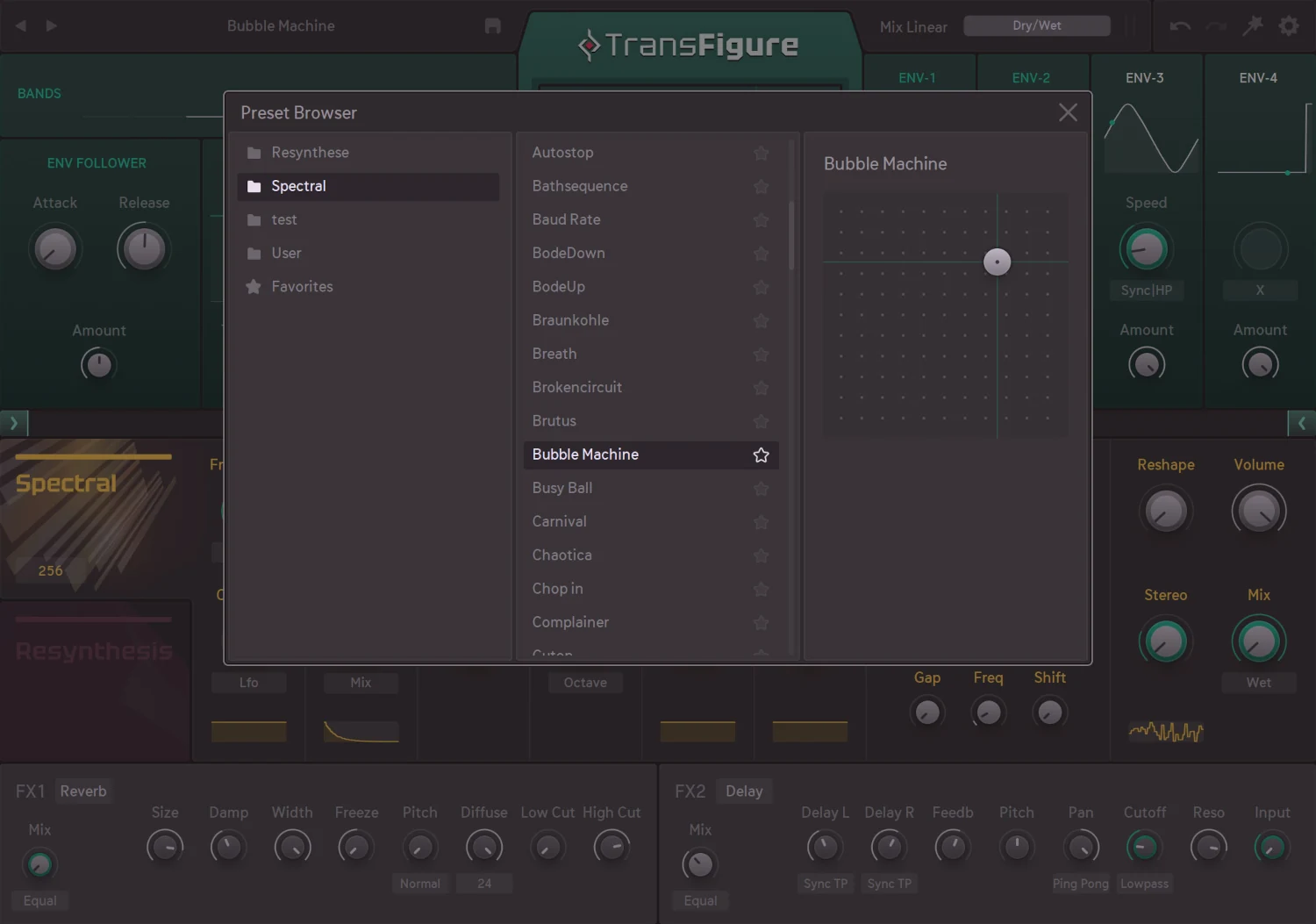Select the User folder in the preset browser
The width and height of the screenshot is (1316, 924).
pos(285,253)
